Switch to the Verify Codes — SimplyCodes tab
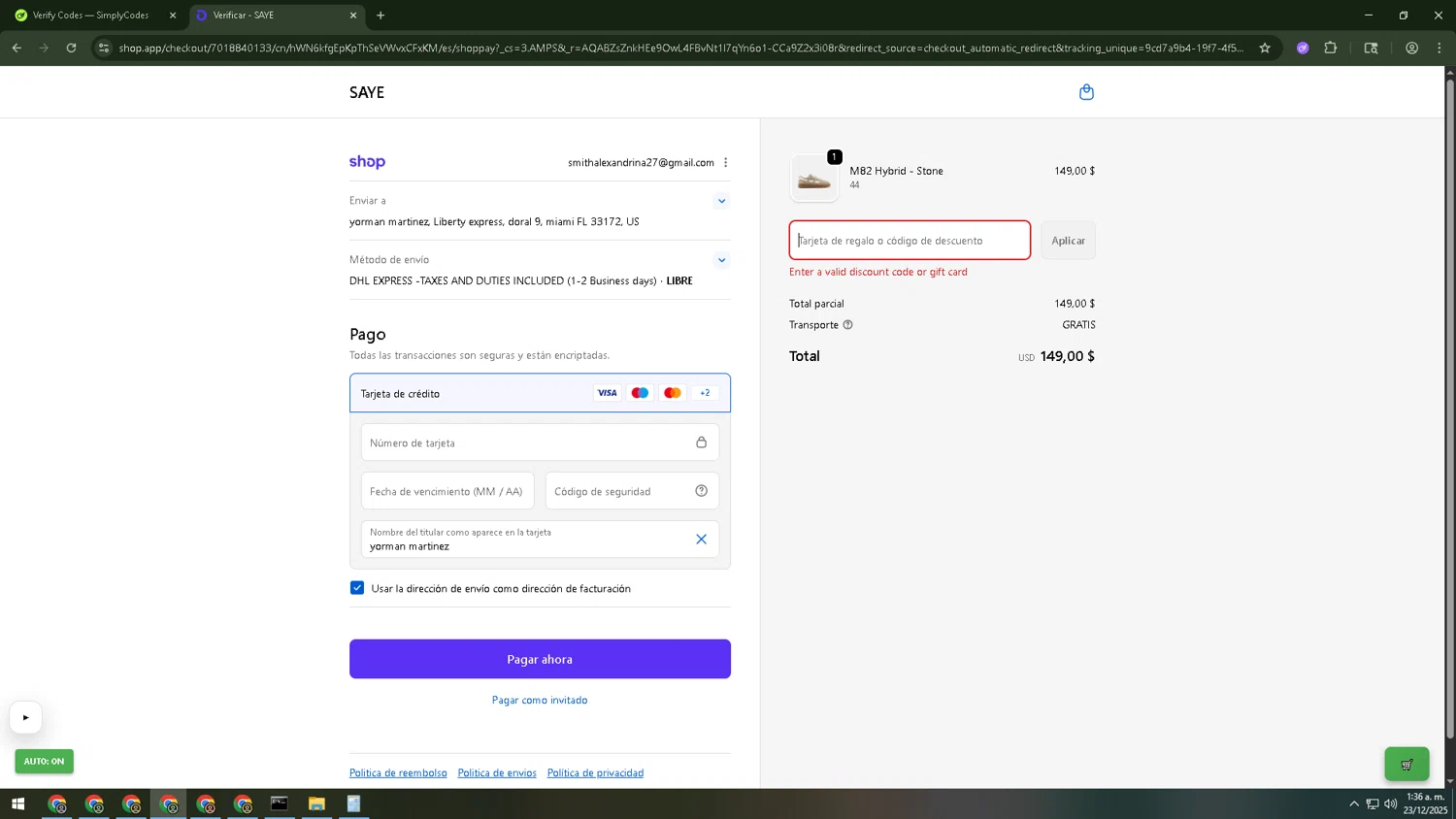 click(89, 16)
